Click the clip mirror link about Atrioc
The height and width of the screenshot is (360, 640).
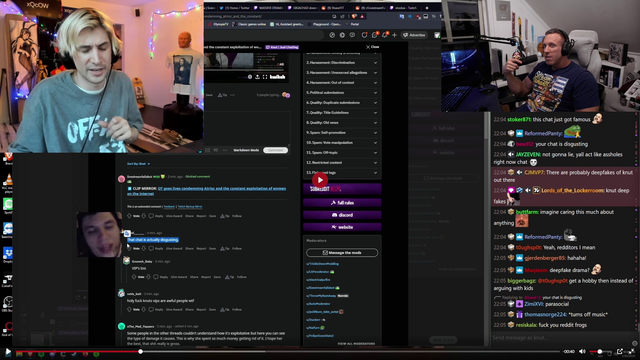pos(207,191)
